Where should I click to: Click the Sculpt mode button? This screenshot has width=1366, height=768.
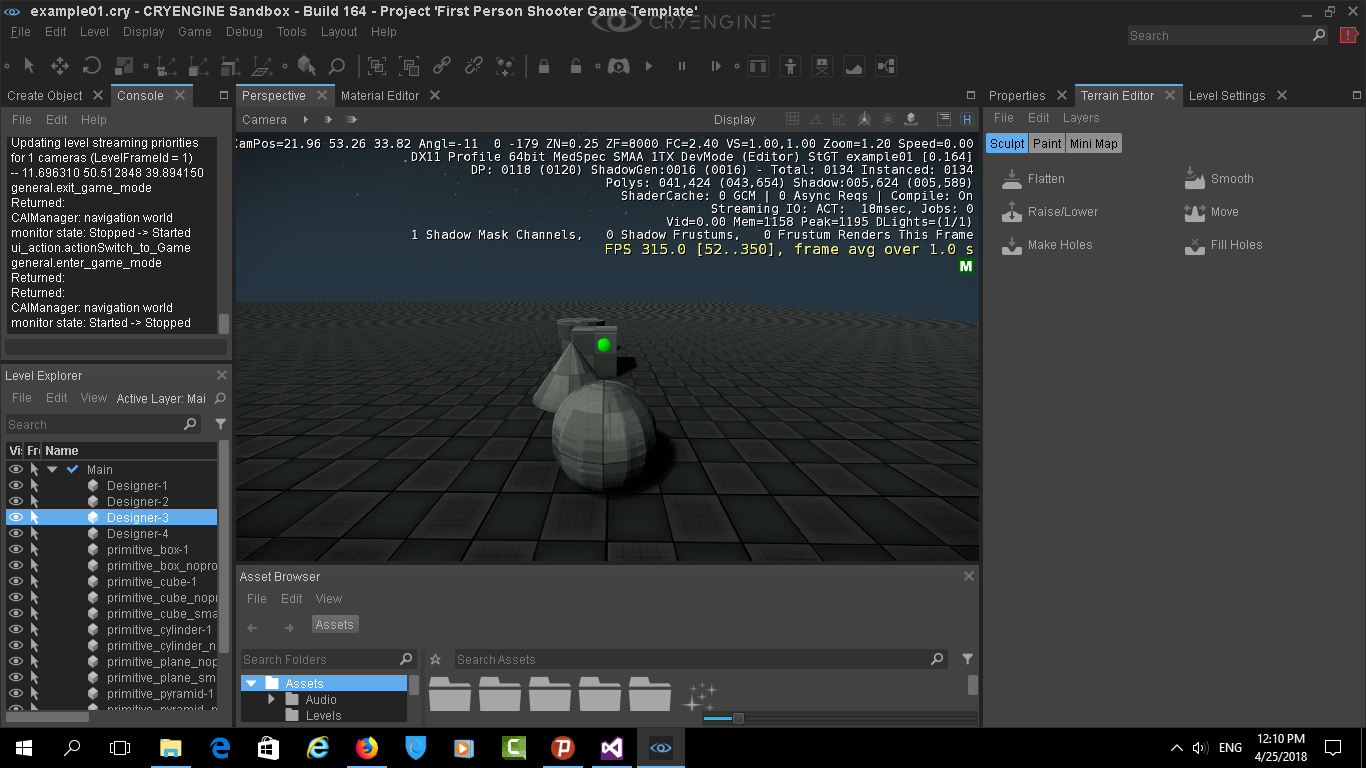(1007, 143)
